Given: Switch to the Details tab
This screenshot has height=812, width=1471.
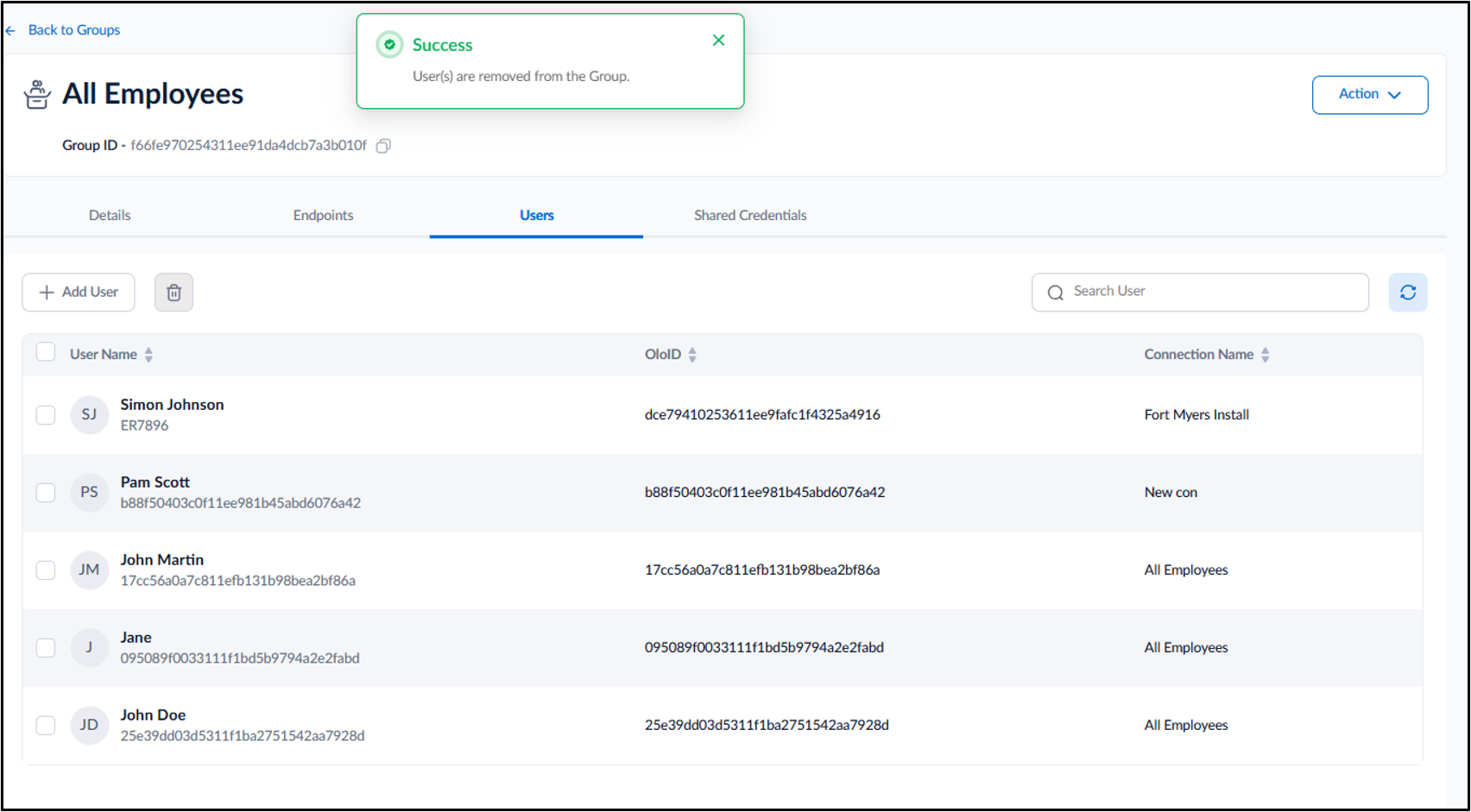Looking at the screenshot, I should 110,216.
